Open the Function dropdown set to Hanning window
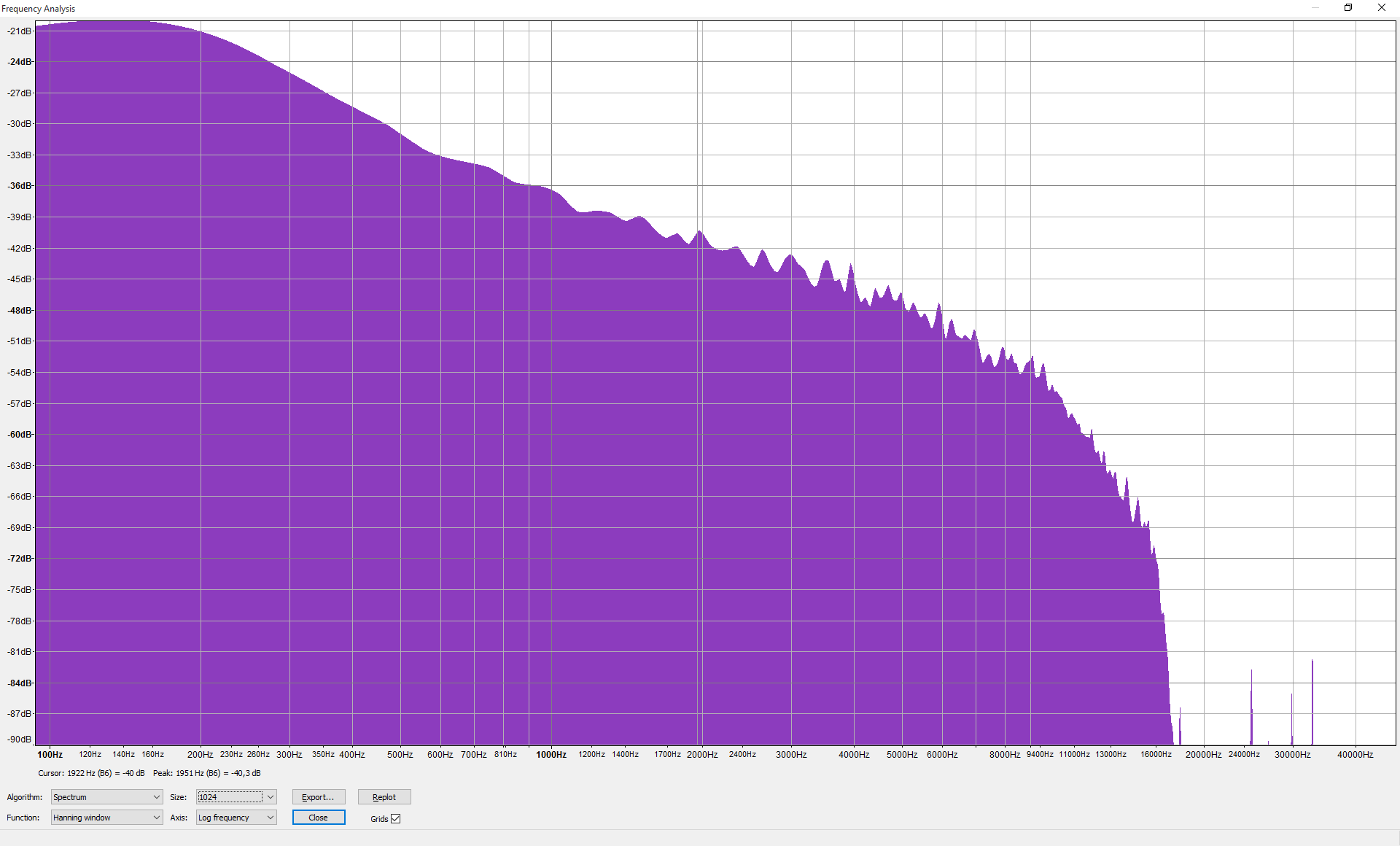 [106, 818]
